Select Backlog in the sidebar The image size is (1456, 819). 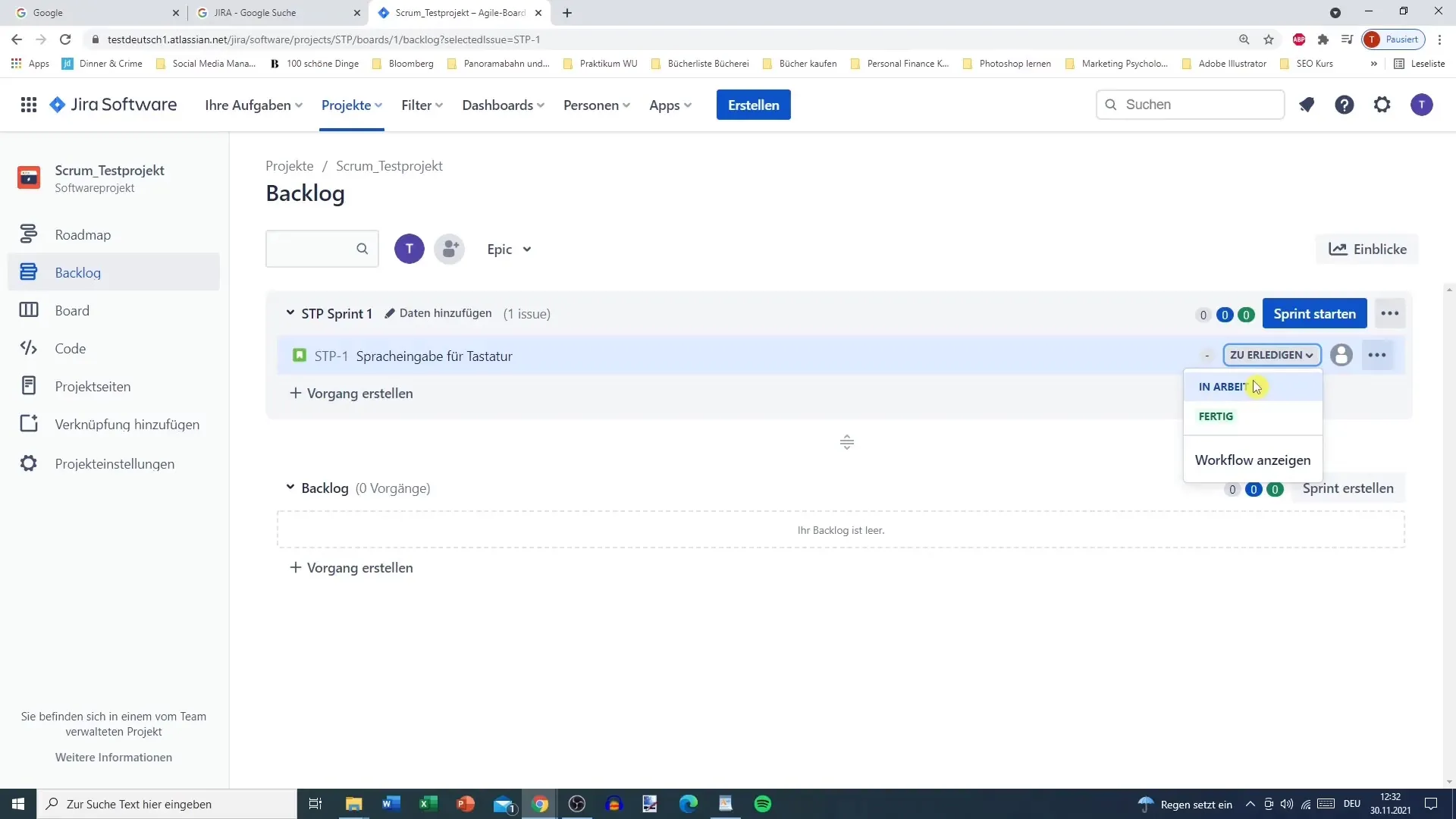[114, 272]
